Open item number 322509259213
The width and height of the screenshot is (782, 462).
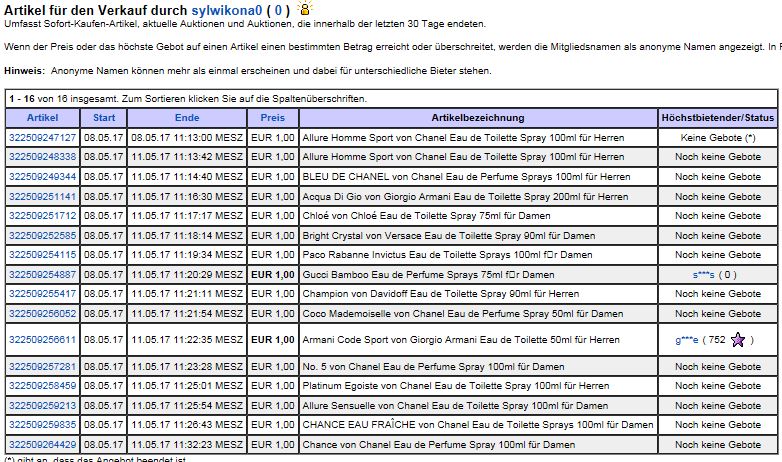tap(42, 406)
